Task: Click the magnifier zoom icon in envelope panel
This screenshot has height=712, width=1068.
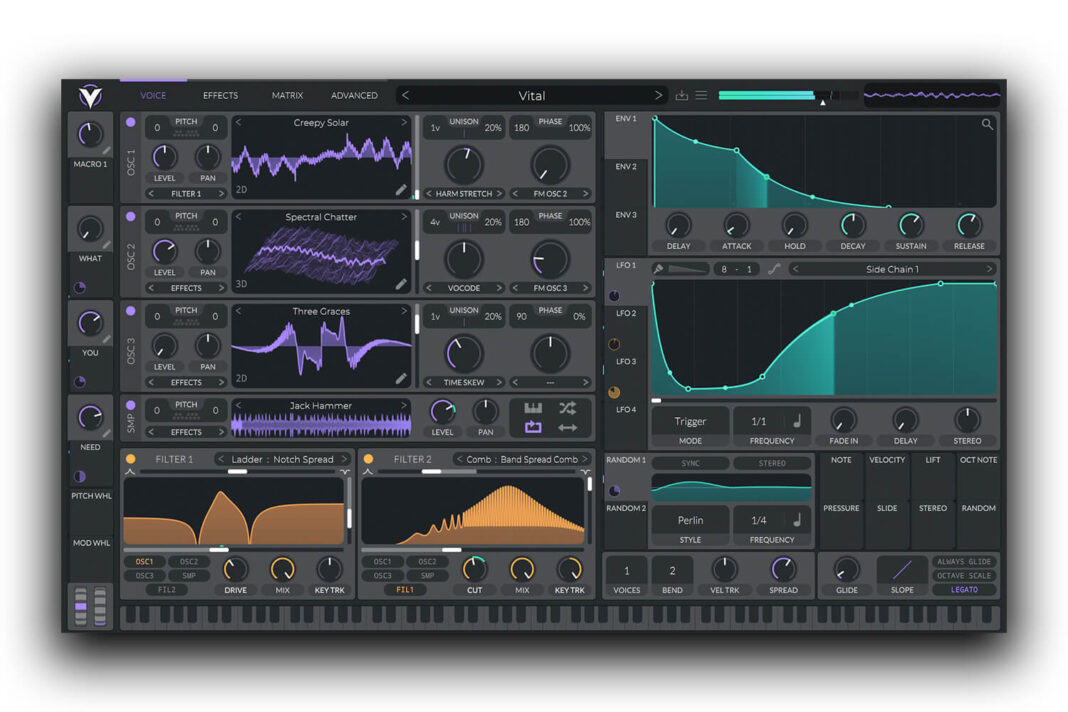Action: (988, 125)
